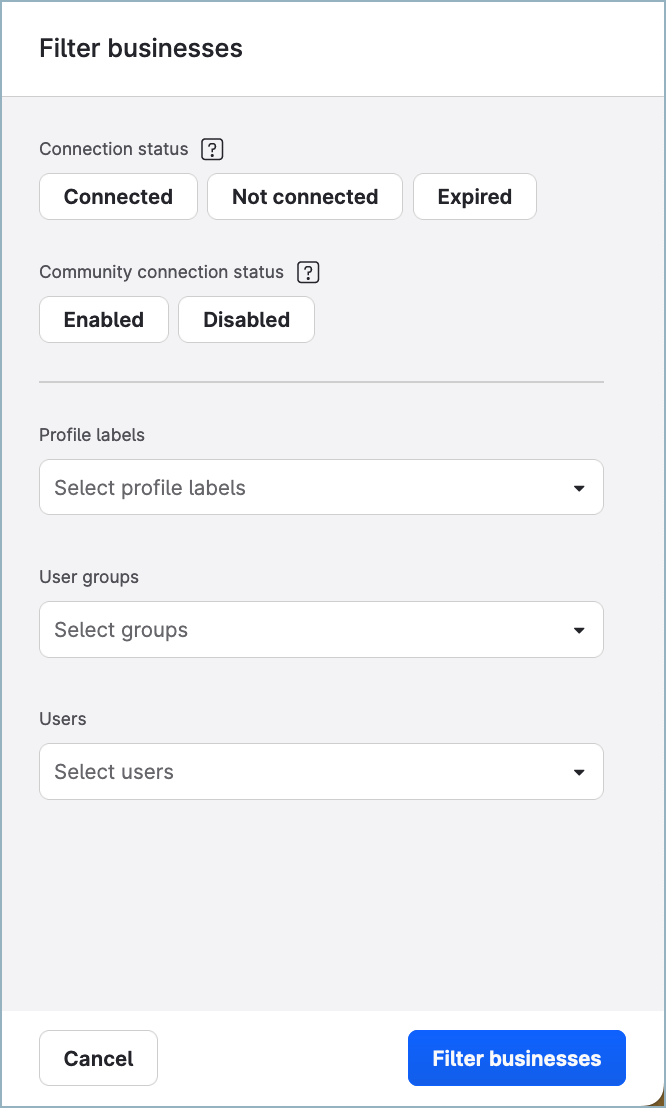Click the arrow in the User groups field

[x=578, y=631]
